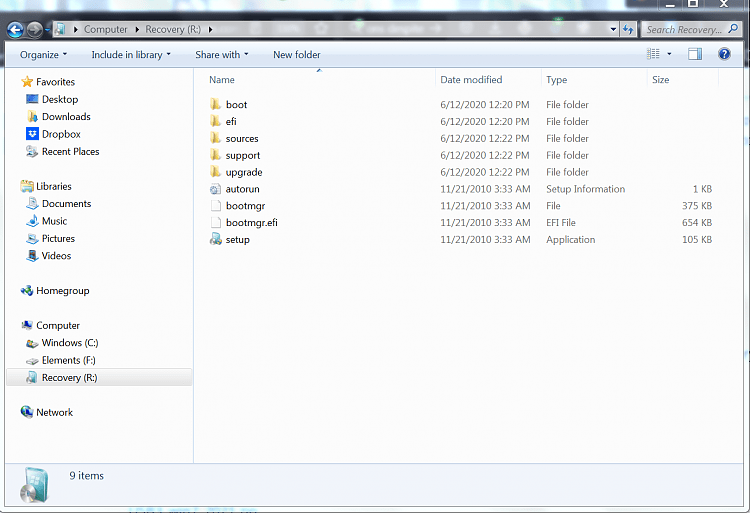Expand the arrow after Recovery (R:) breadcrumb
The width and height of the screenshot is (750, 513).
(210, 30)
